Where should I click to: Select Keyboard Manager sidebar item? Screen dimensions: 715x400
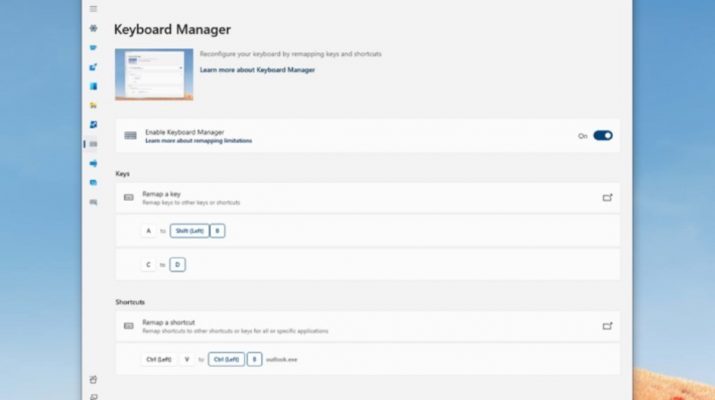pyautogui.click(x=93, y=144)
